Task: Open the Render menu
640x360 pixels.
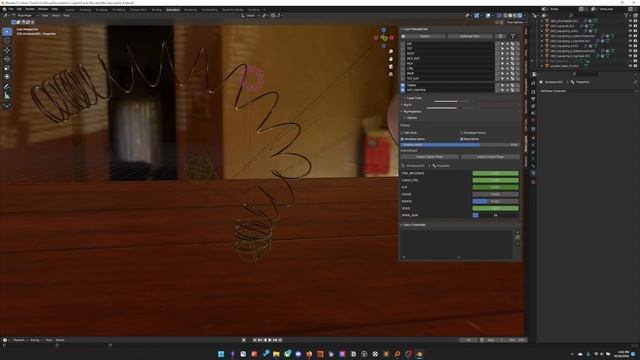Action: point(30,9)
